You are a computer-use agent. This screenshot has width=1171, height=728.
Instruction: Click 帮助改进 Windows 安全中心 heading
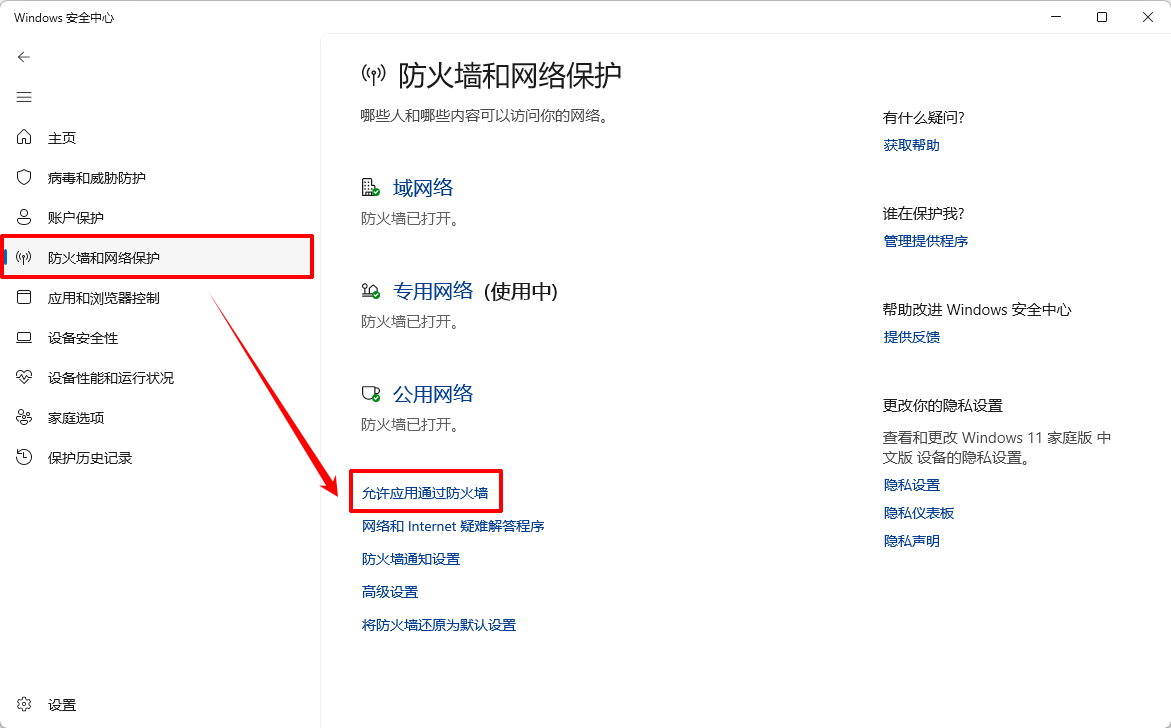pyautogui.click(x=977, y=309)
